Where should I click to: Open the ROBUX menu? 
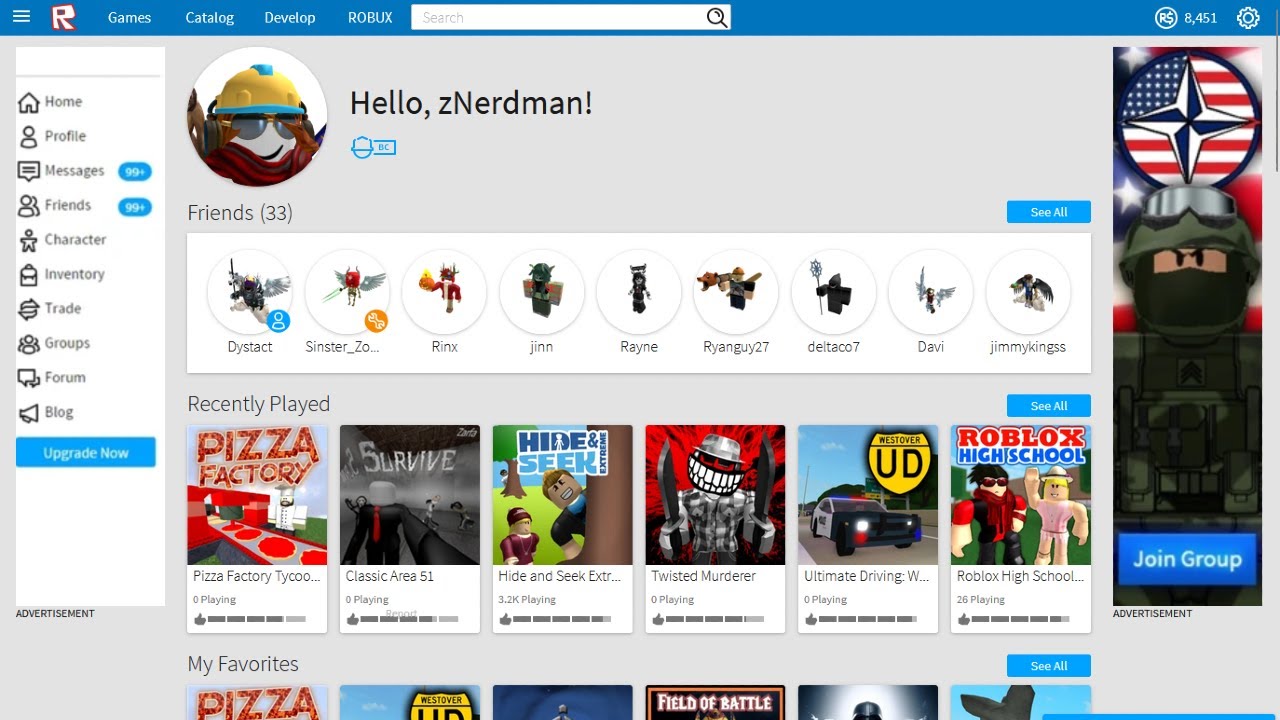pyautogui.click(x=370, y=17)
